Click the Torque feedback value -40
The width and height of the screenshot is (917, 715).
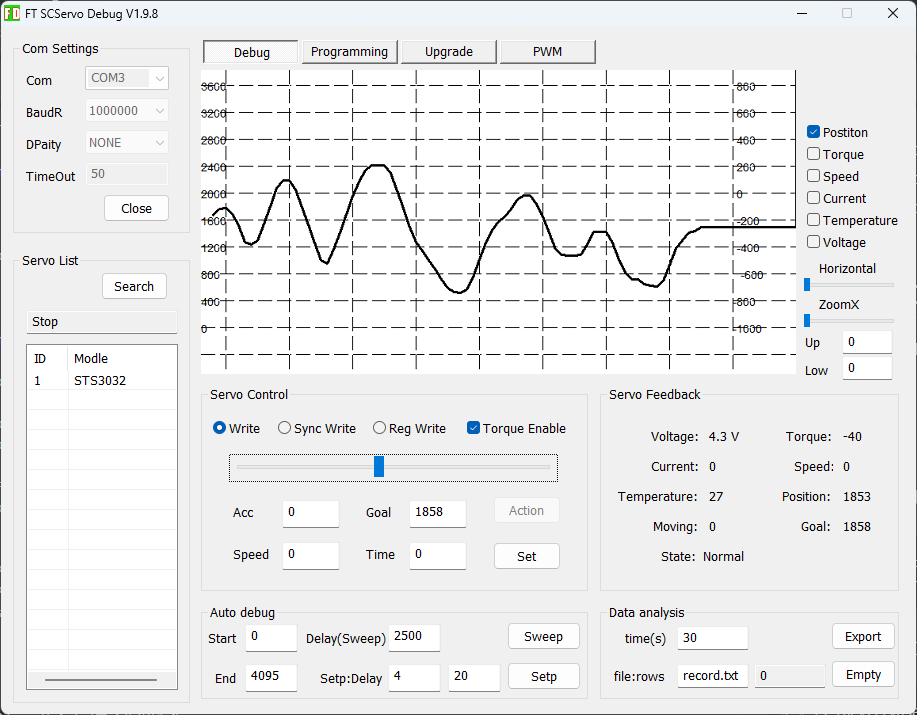(x=852, y=437)
